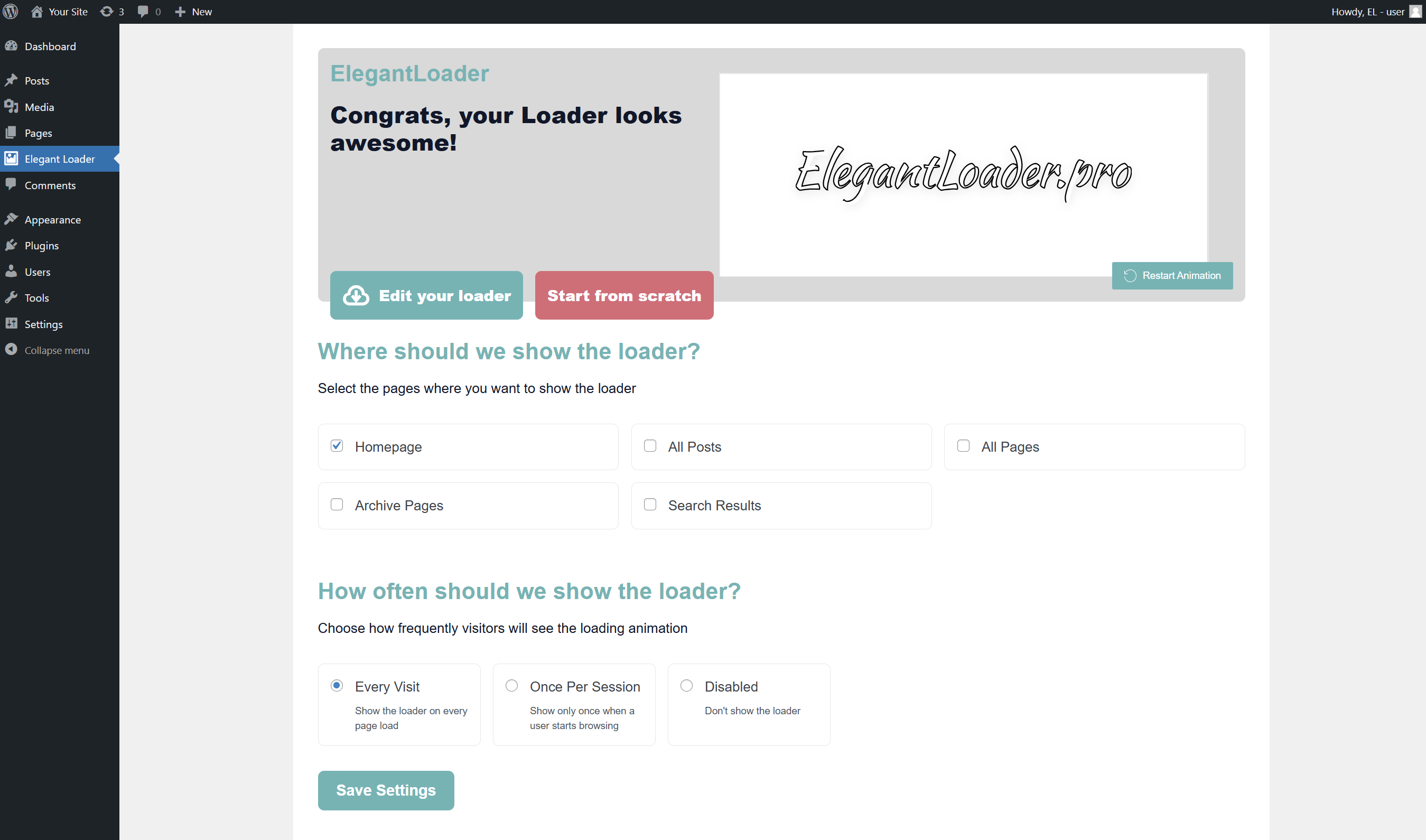
Task: Click the Settings sidebar icon
Action: point(12,323)
